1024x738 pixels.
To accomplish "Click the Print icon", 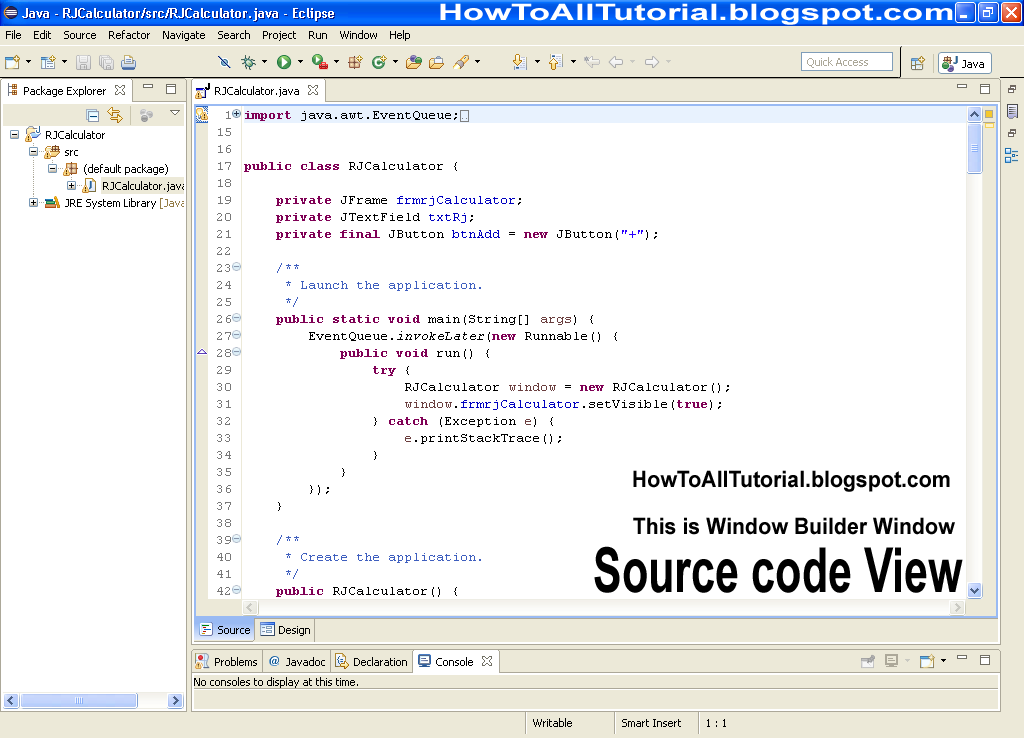I will click(x=129, y=63).
